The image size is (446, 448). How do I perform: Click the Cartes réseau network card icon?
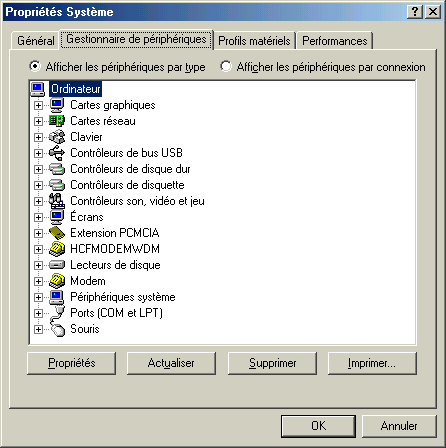[57, 121]
